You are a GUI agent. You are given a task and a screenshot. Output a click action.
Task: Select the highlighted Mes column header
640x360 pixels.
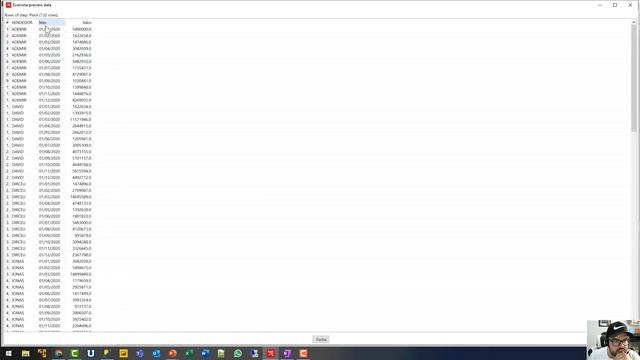click(x=51, y=22)
